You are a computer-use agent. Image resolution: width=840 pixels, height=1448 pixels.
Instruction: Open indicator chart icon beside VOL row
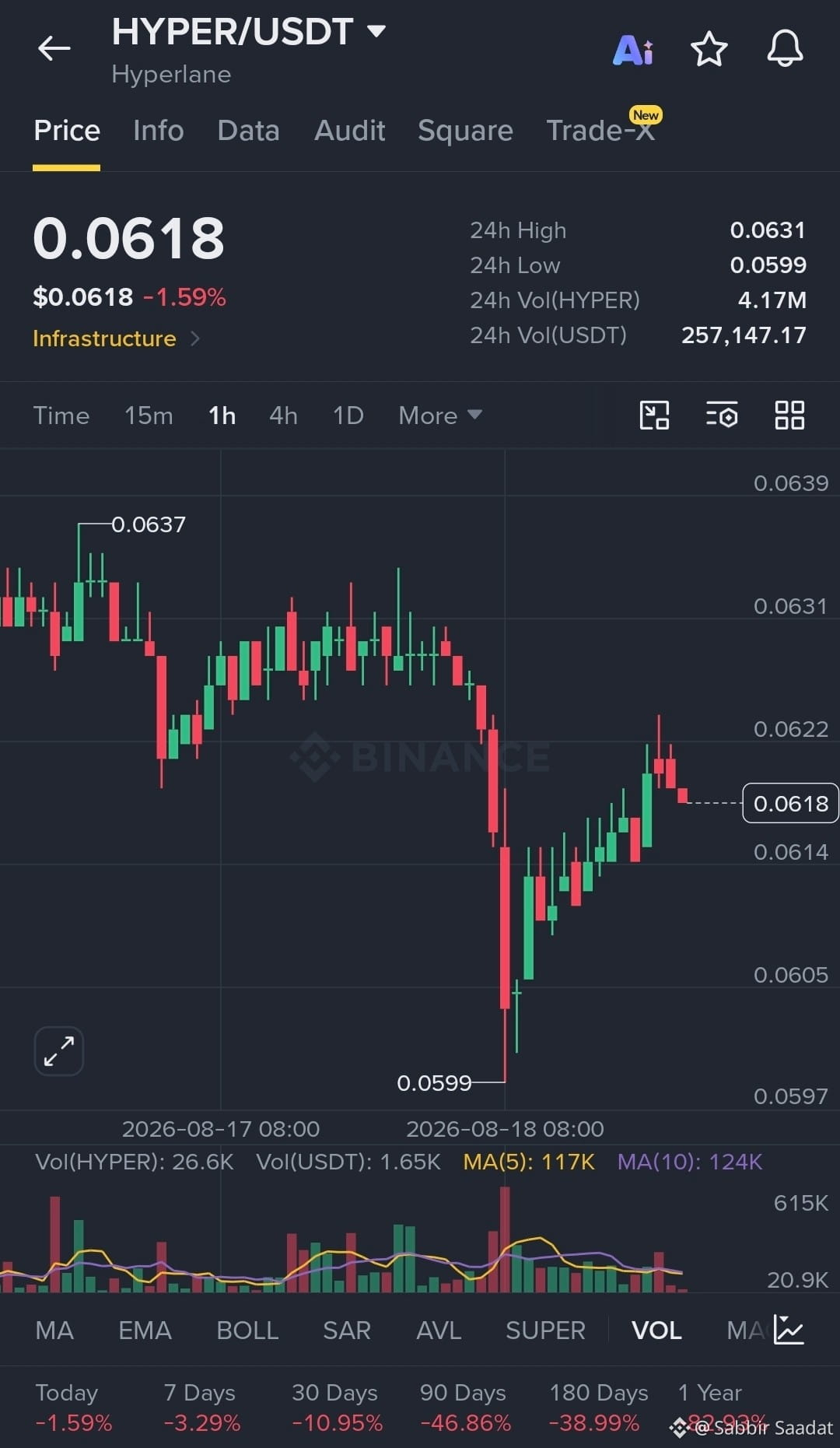(789, 1330)
